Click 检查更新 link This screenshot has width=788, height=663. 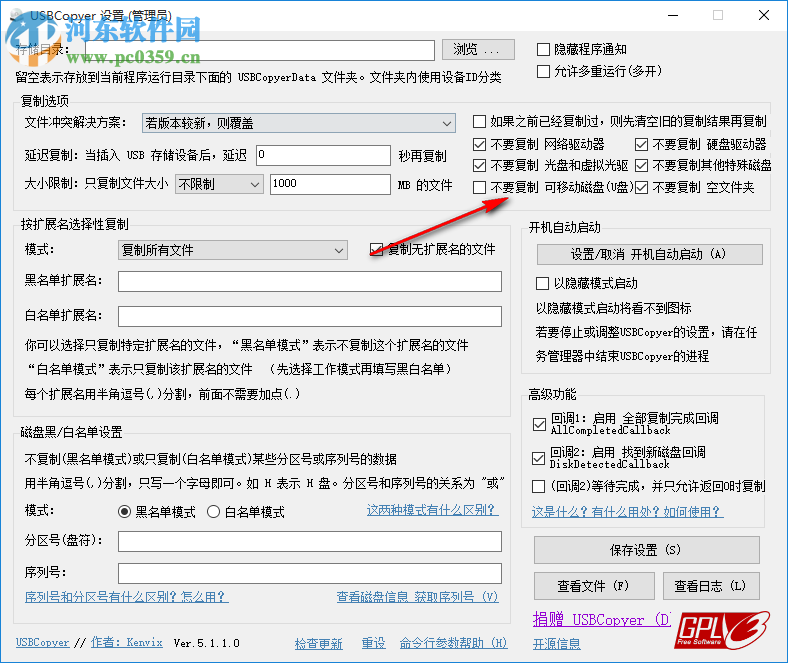tap(319, 643)
